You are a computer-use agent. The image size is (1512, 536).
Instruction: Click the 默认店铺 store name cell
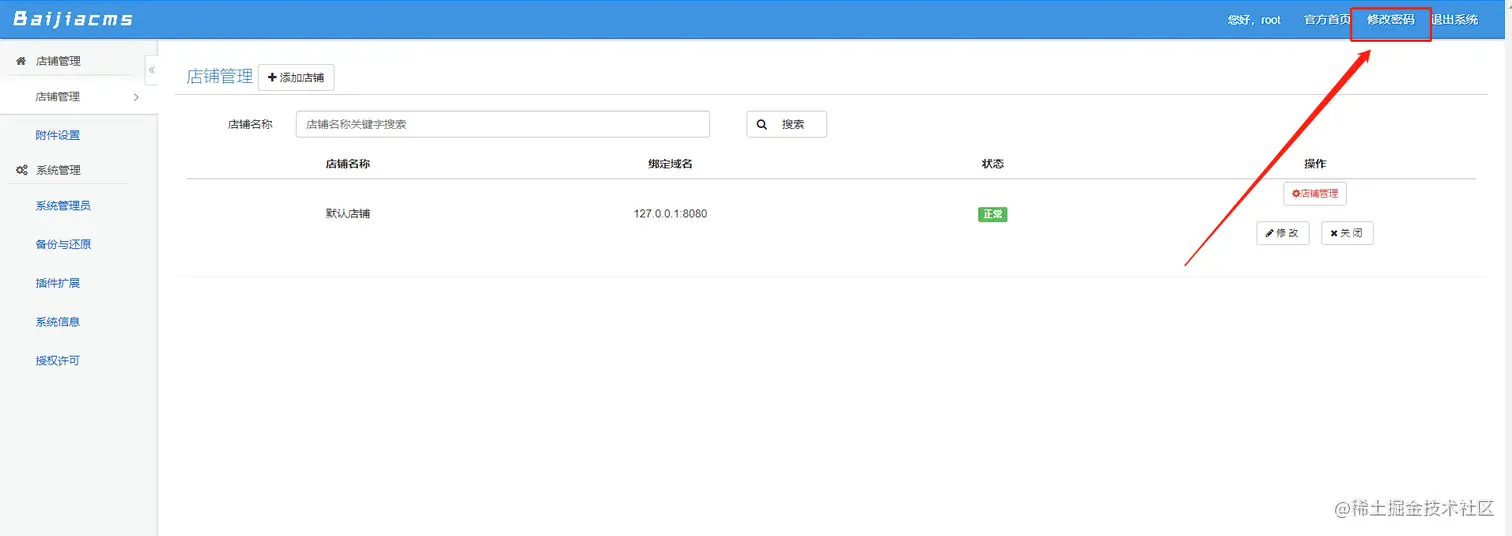pyautogui.click(x=348, y=214)
